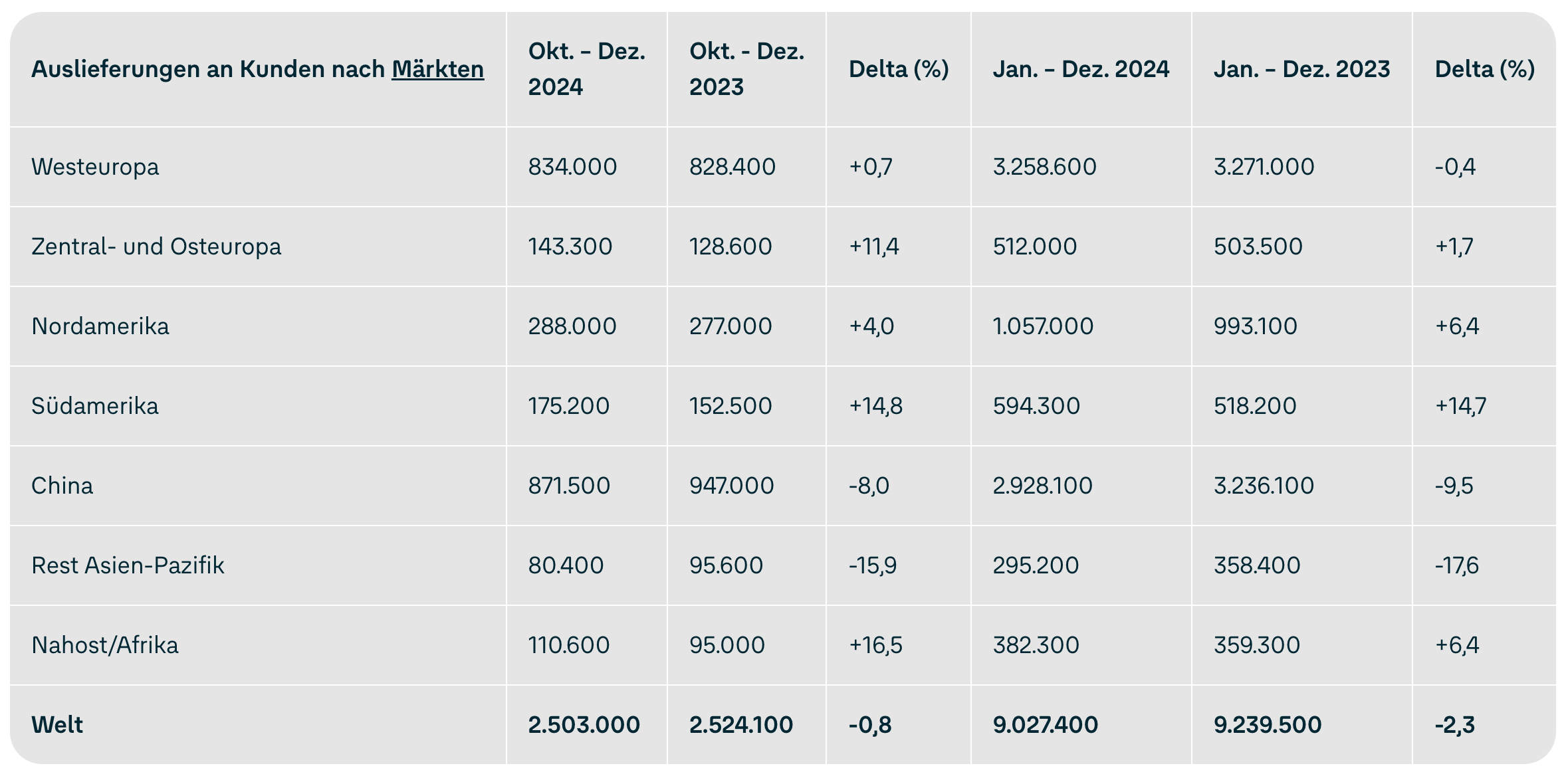Viewport: 1568px width, 784px height.
Task: Open the underlined Märkten link
Action: tap(437, 69)
